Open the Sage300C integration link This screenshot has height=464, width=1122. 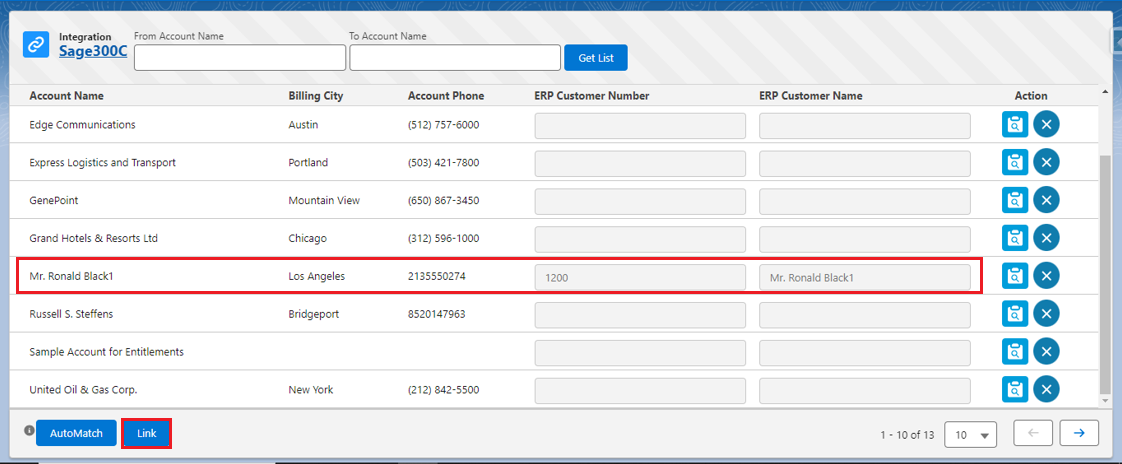pyautogui.click(x=93, y=51)
